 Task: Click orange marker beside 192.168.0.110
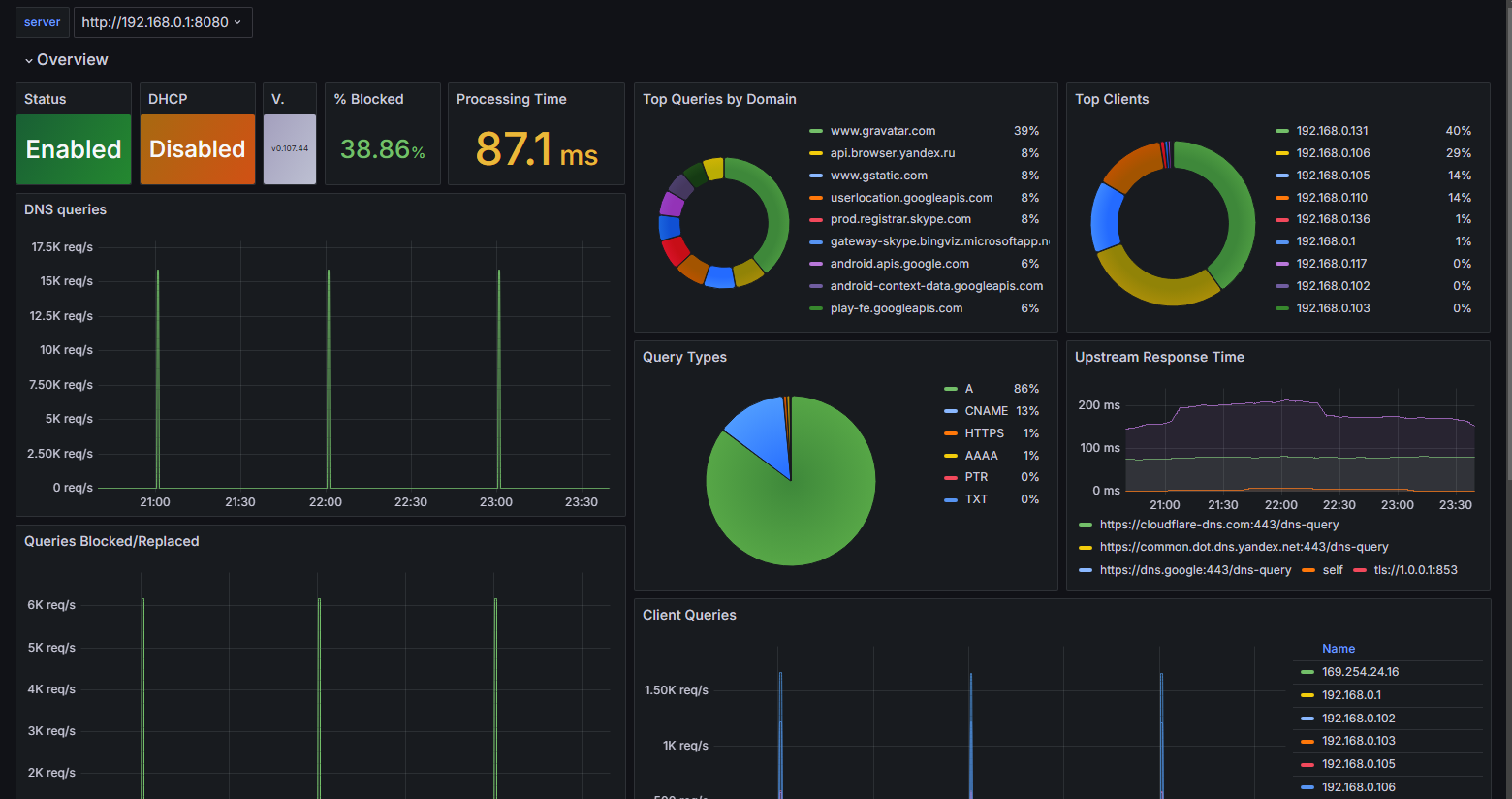1282,198
